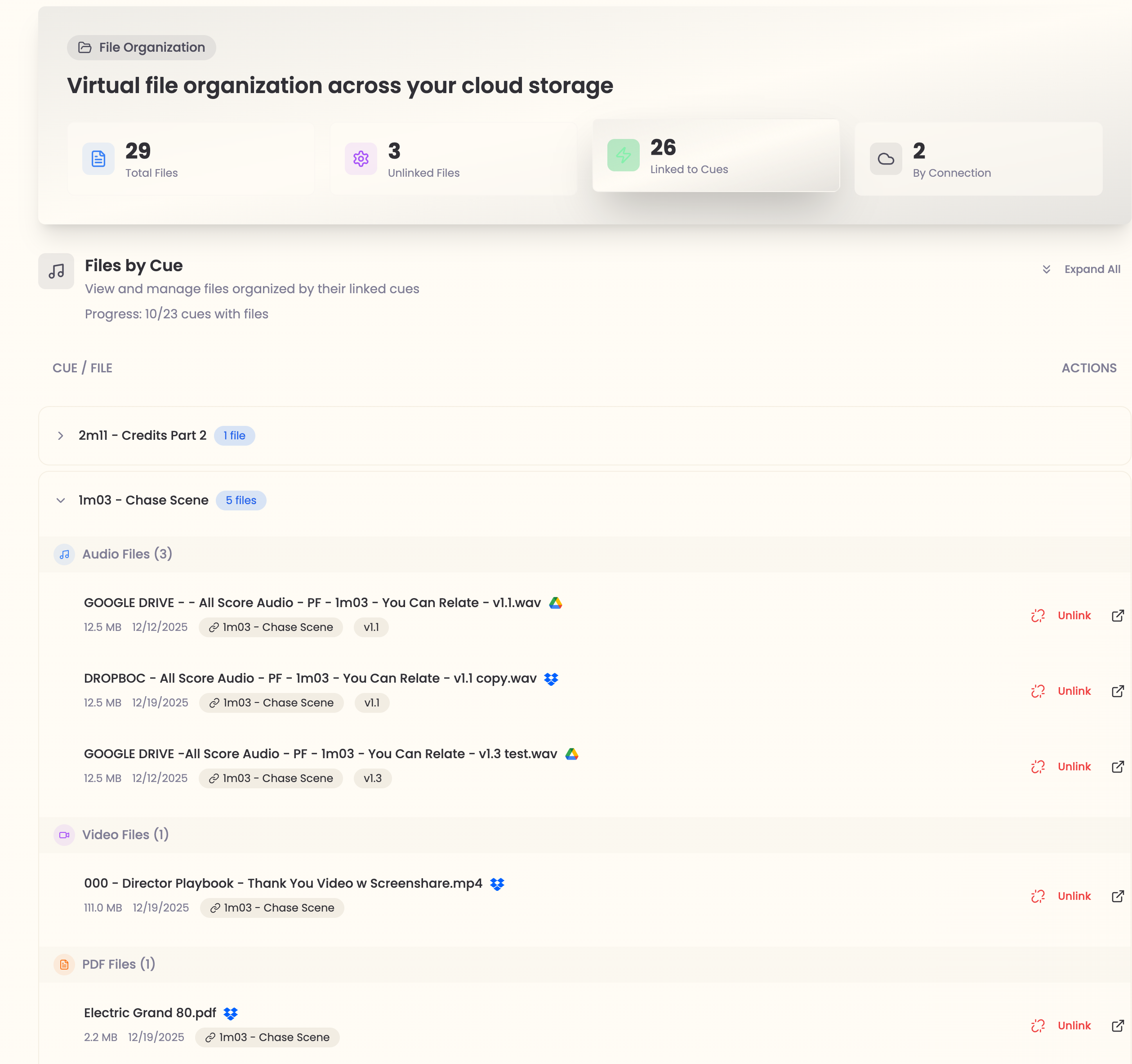1132x1064 pixels.
Task: Click the Audio Files (3) section header
Action: (585, 554)
